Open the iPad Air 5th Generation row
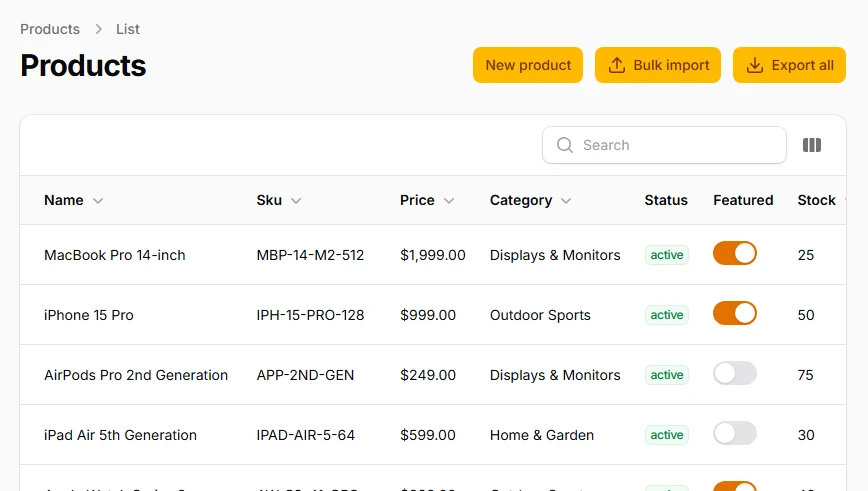 pyautogui.click(x=433, y=435)
